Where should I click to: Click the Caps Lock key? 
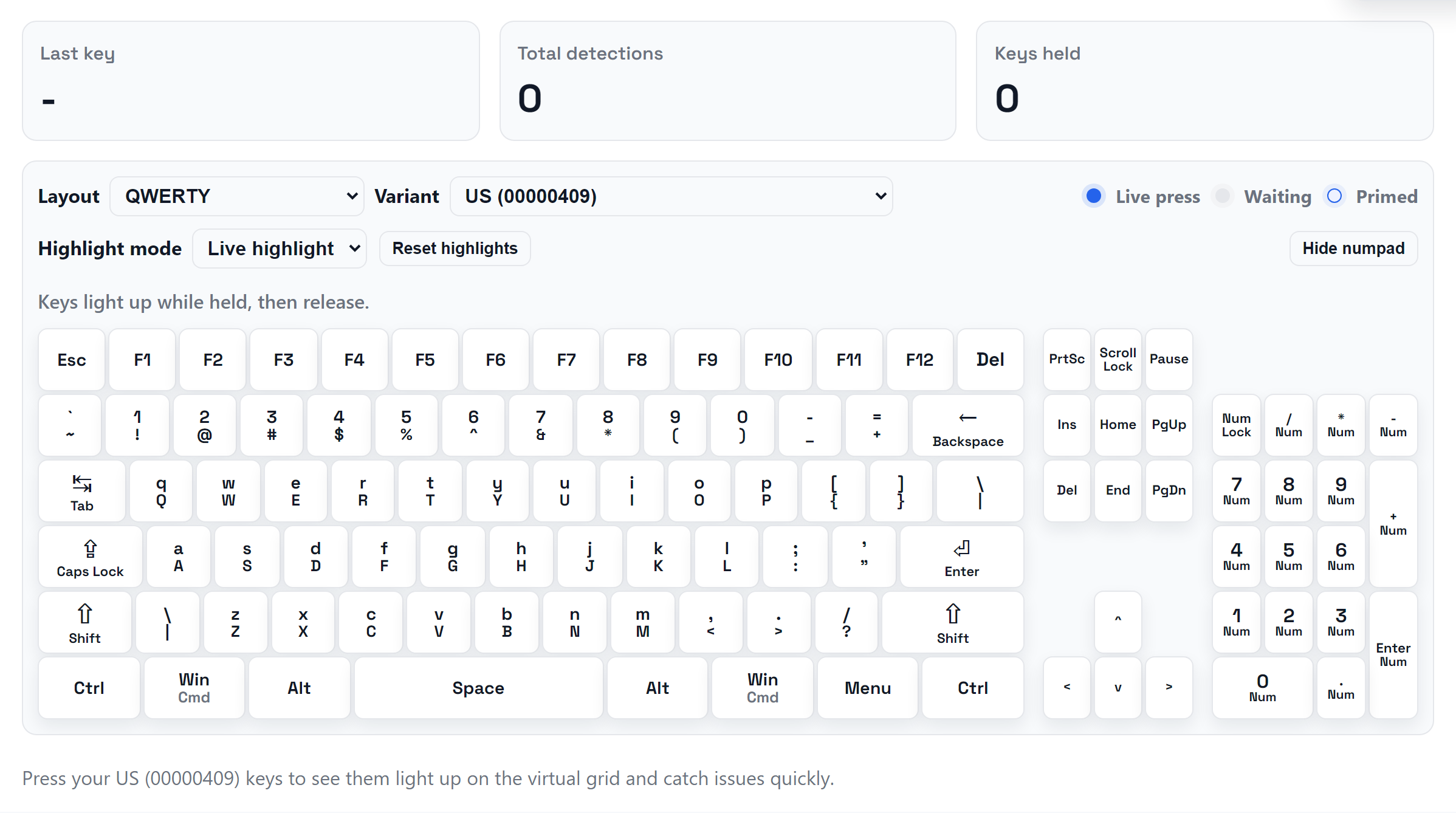pyautogui.click(x=89, y=557)
